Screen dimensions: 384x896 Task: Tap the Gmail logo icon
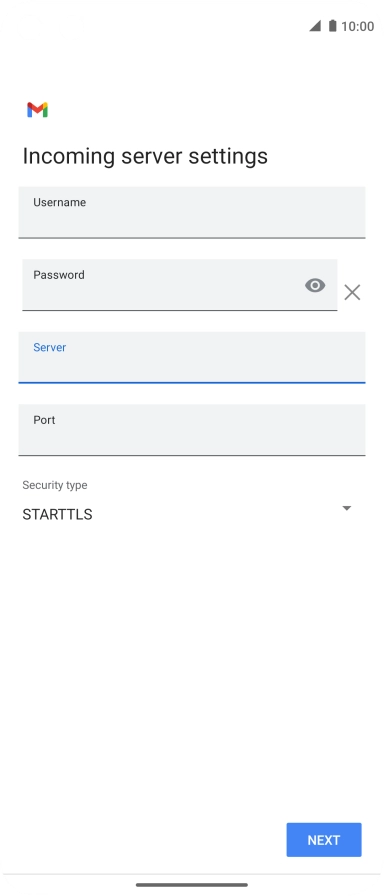[37, 110]
